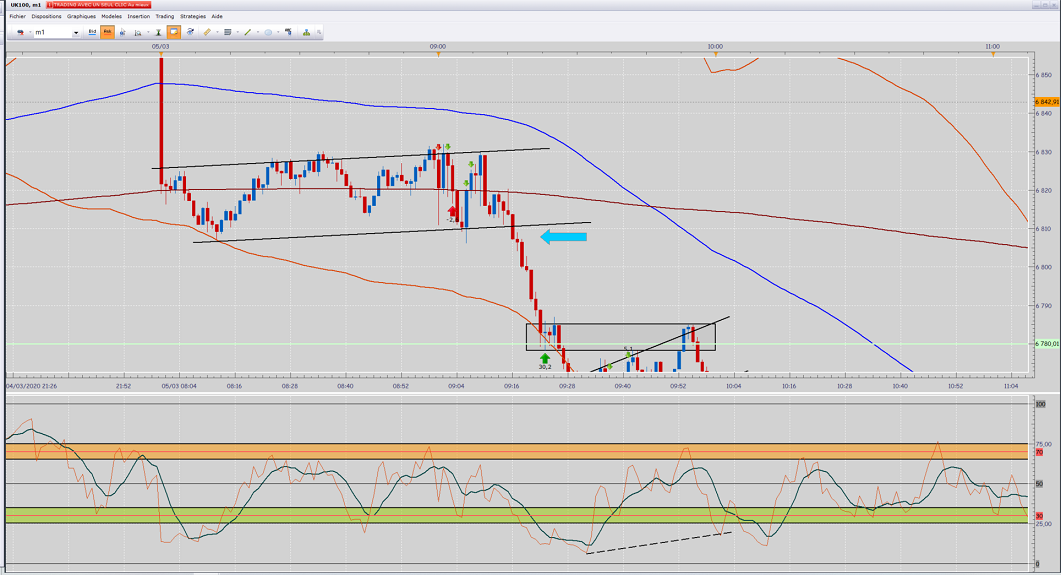The image size is (1061, 575).
Task: Click the refresh chart icon
Action: click(190, 32)
